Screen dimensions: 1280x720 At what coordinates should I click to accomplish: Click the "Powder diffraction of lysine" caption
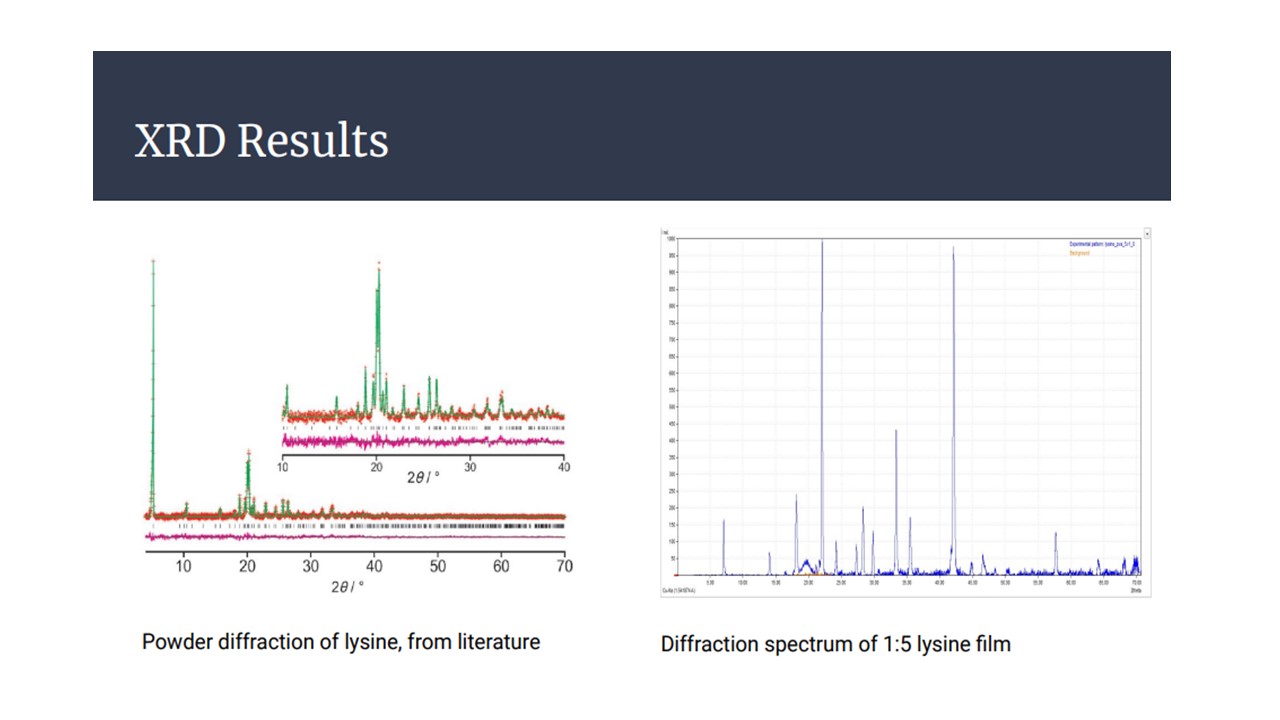tap(341, 642)
